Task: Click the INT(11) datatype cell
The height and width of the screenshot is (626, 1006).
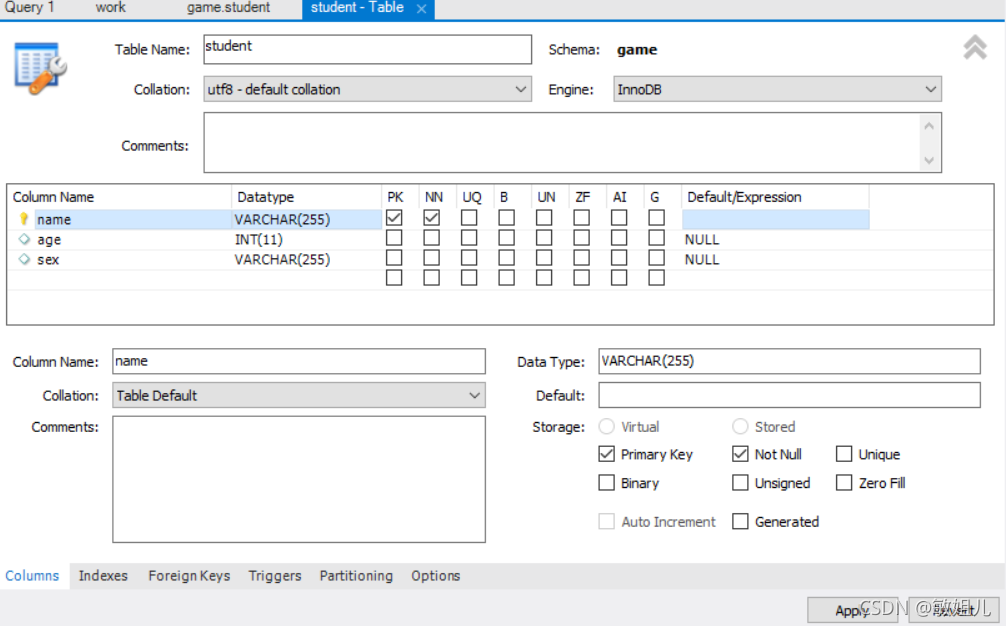Action: point(259,239)
